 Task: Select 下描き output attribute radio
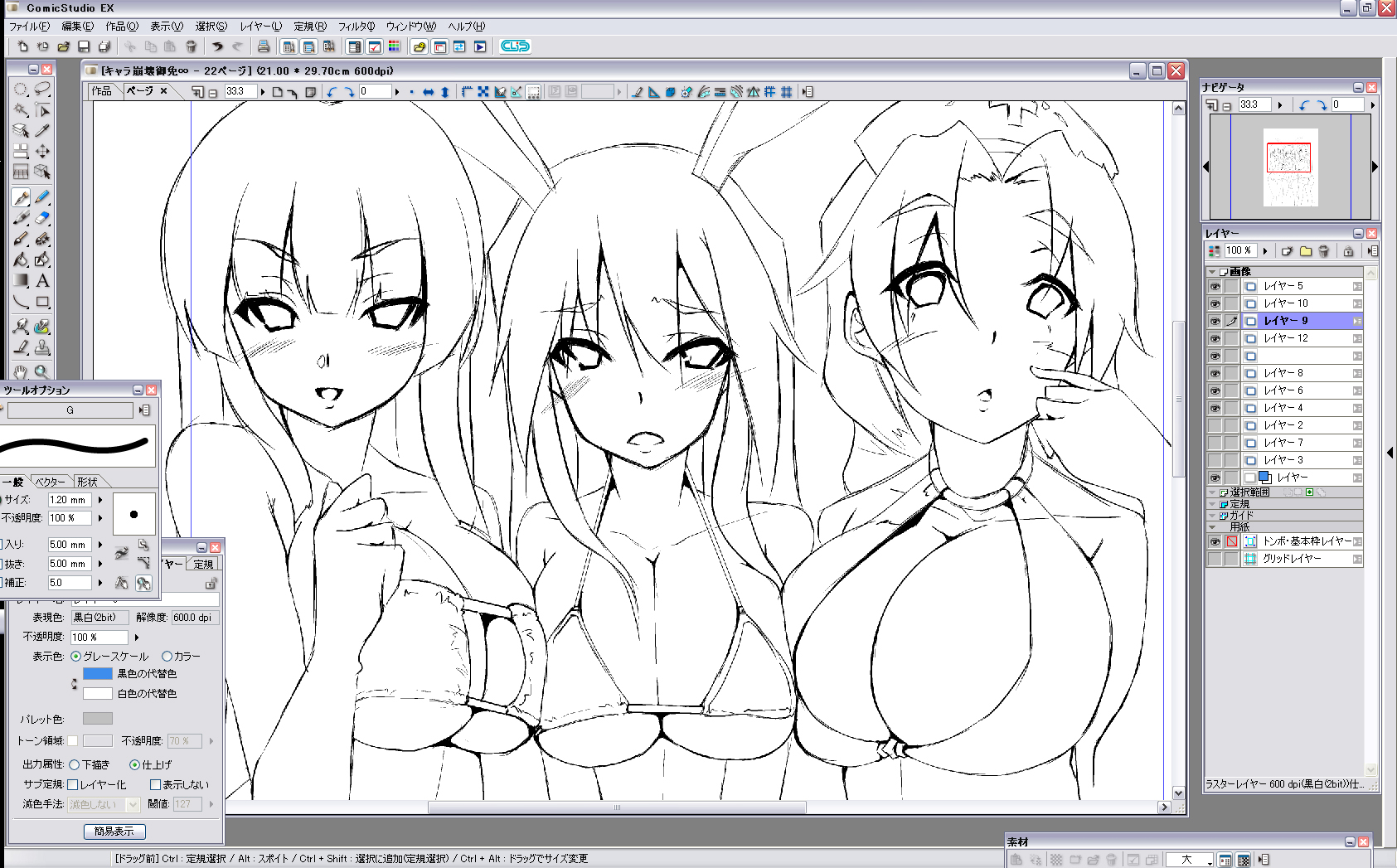tap(75, 764)
